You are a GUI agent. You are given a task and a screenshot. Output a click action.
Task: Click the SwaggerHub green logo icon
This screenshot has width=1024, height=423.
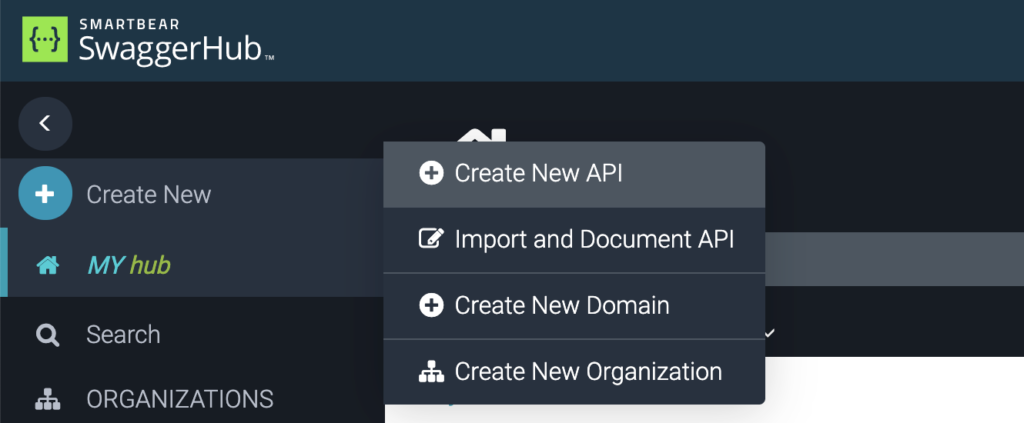45,40
